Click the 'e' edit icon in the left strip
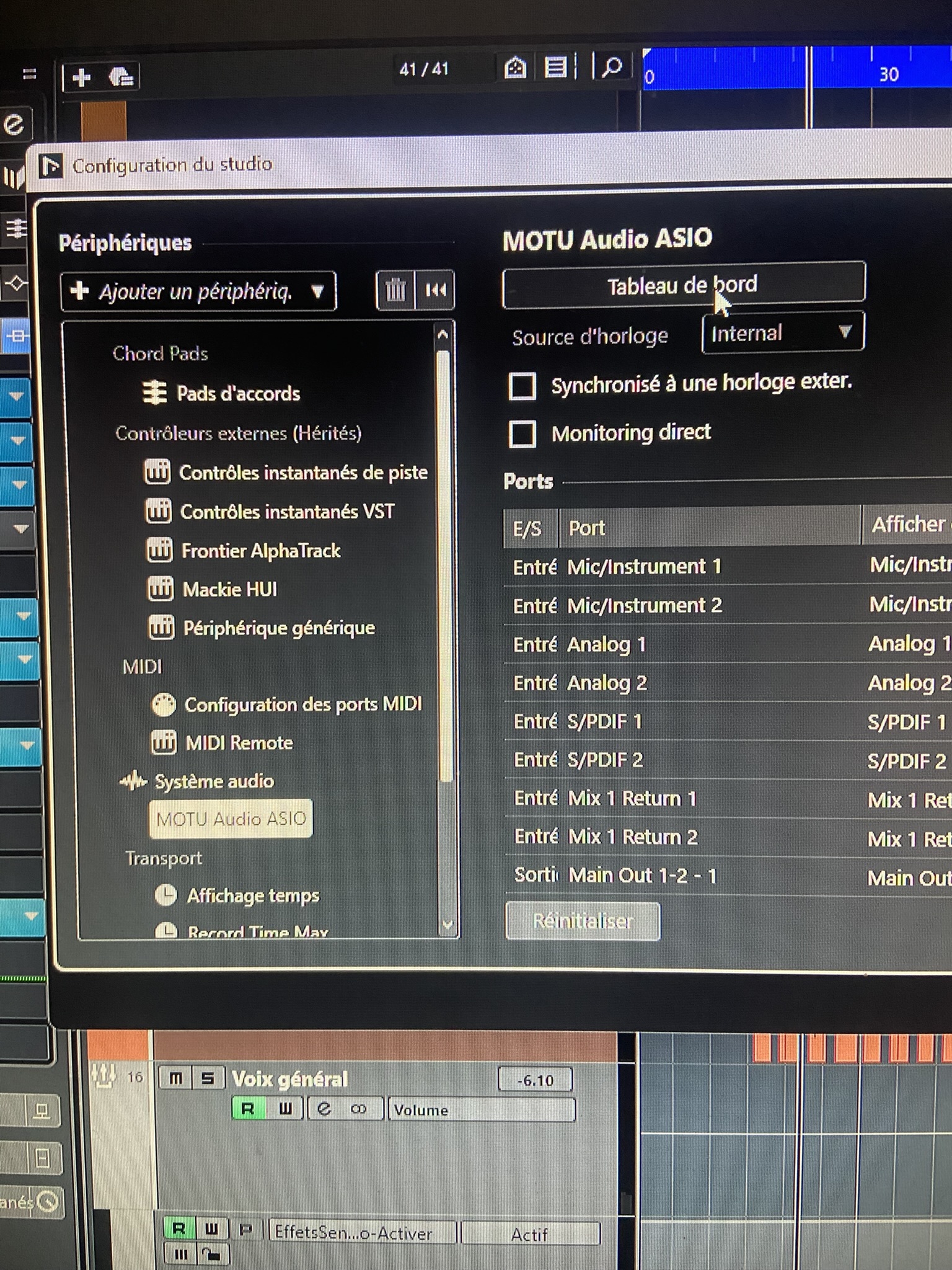Screen dimensions: 952x1270 click(x=14, y=123)
